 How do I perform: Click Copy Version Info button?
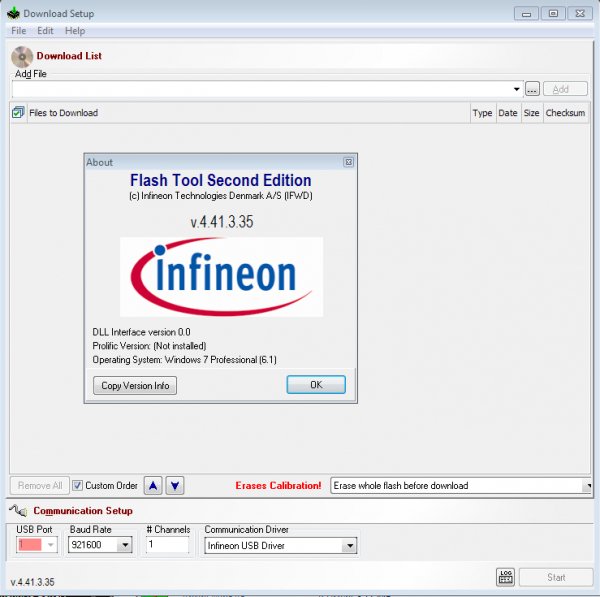[135, 385]
